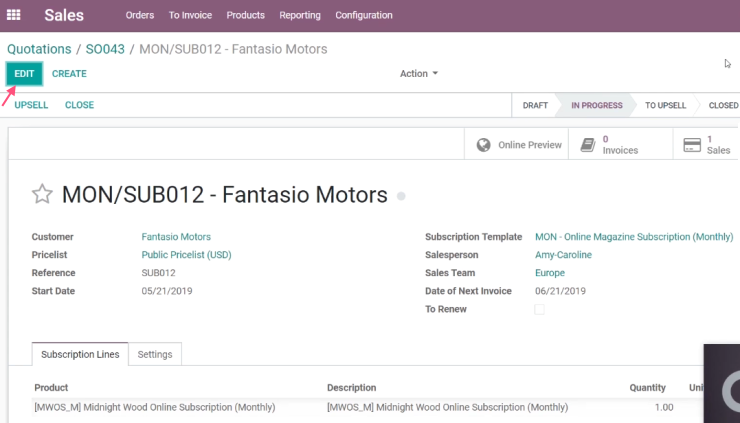Select the Closed stage
This screenshot has width=740, height=423.
point(723,105)
